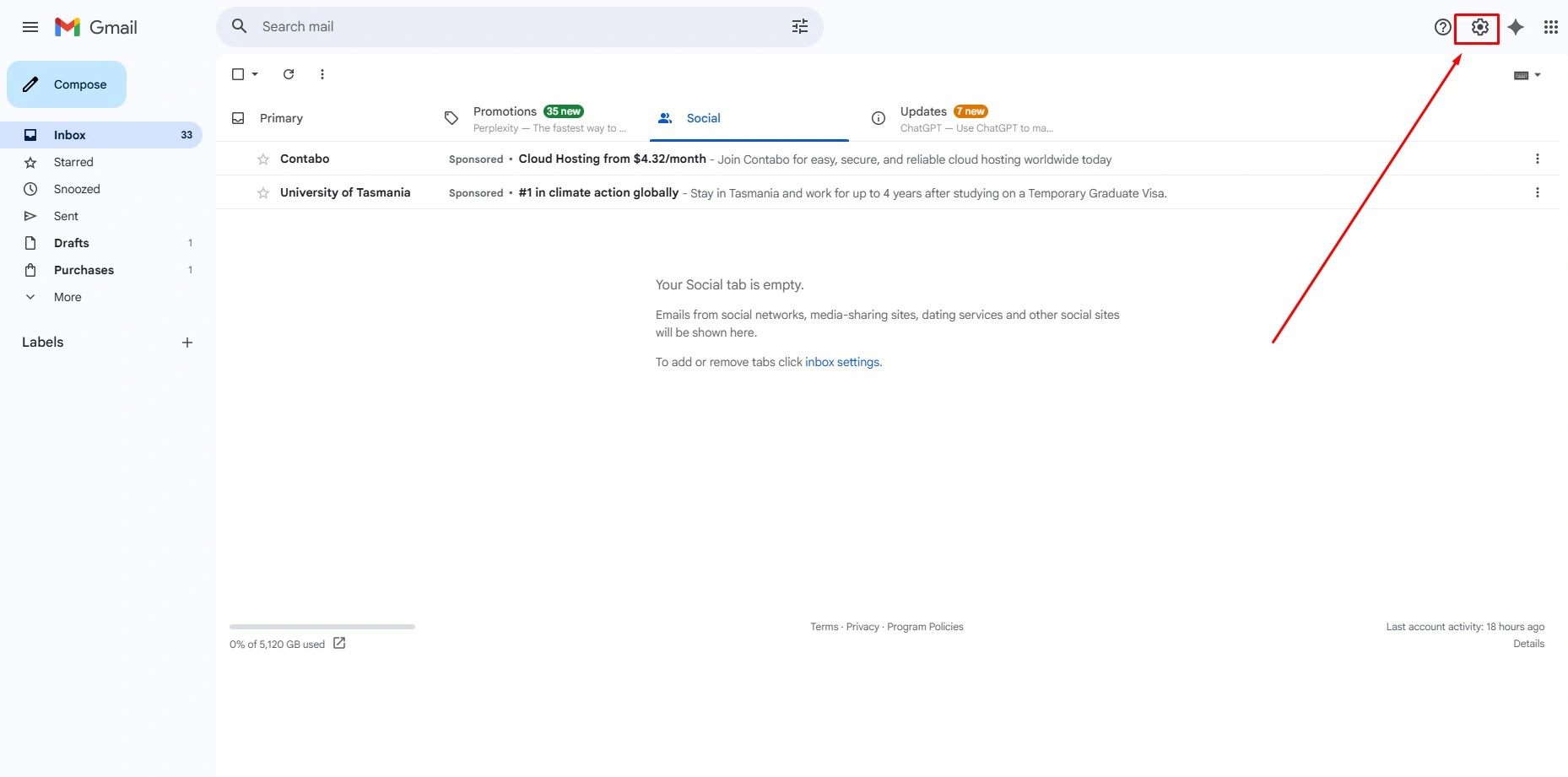Click the 7 new Updates badge
Image resolution: width=1568 pixels, height=777 pixels.
tap(971, 111)
